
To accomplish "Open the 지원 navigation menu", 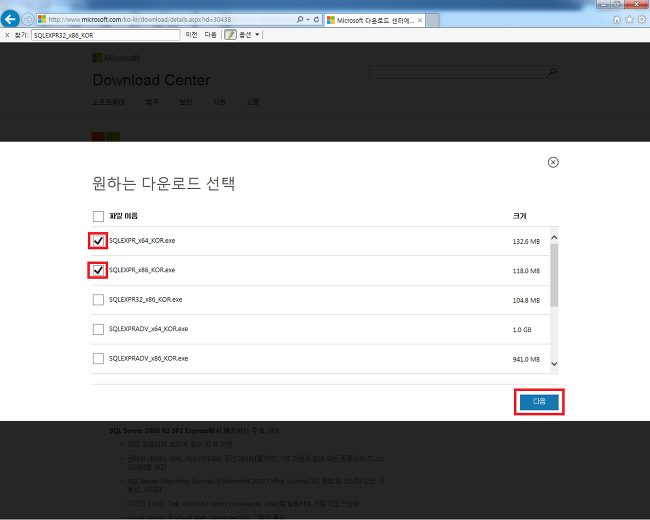I will [219, 102].
